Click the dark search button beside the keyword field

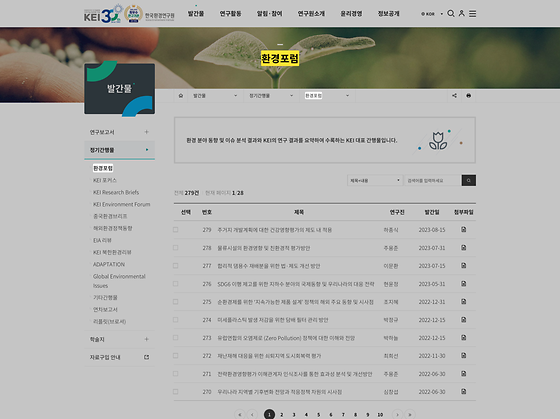tap(469, 180)
